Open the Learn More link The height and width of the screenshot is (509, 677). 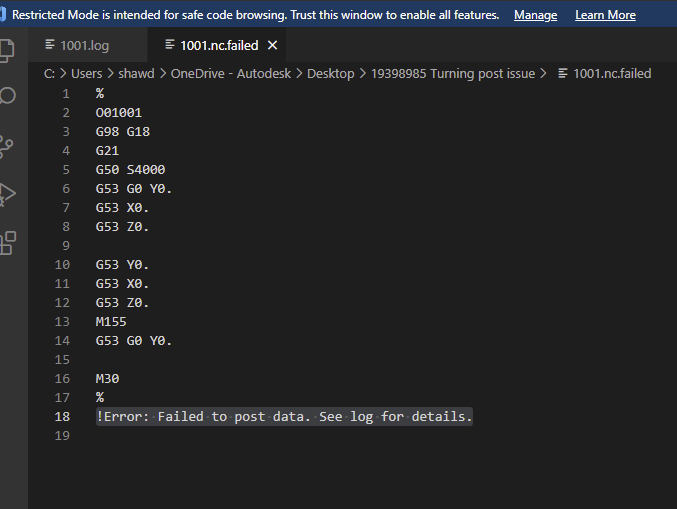coord(605,15)
